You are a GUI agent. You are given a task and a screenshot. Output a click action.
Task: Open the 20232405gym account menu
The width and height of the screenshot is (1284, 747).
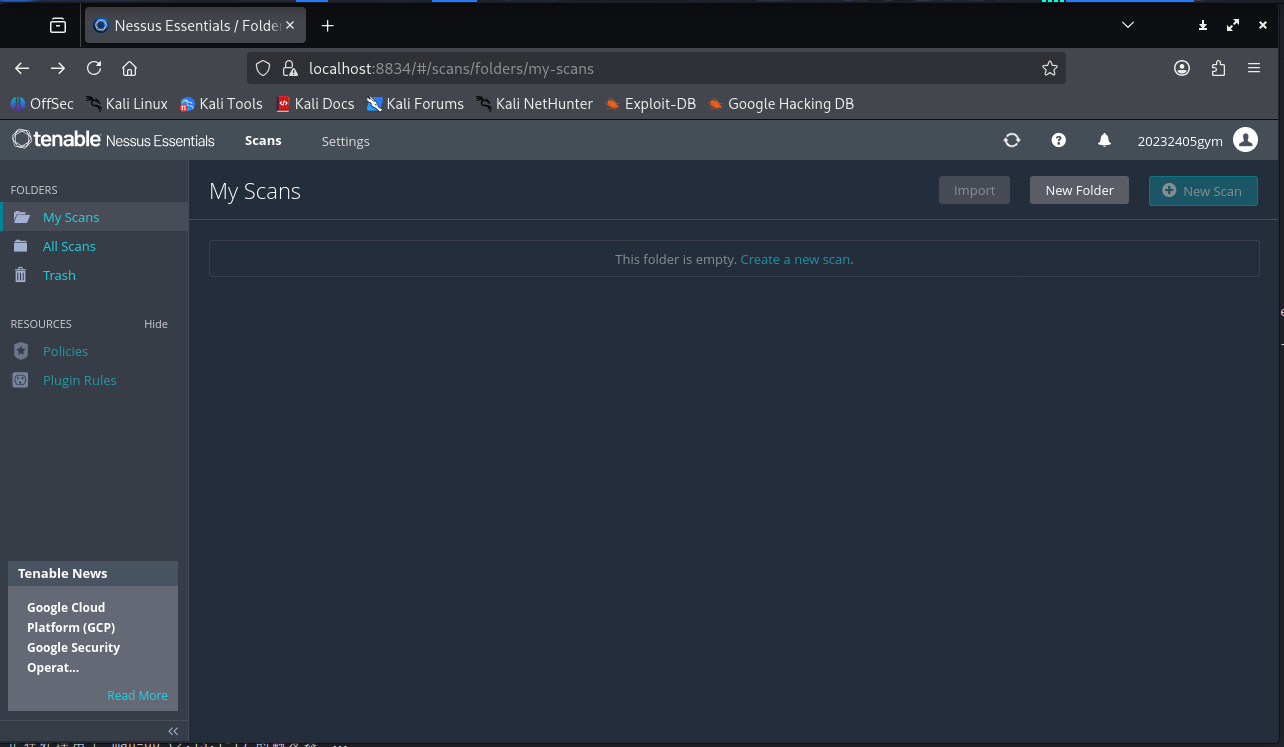coord(1180,141)
